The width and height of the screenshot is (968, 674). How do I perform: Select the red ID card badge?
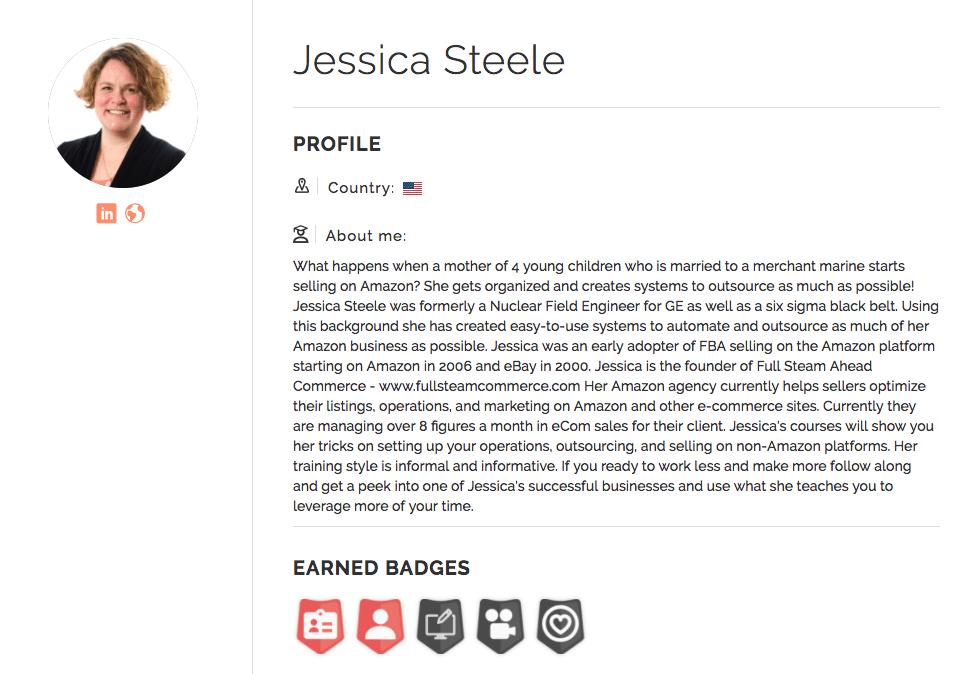[x=320, y=625]
